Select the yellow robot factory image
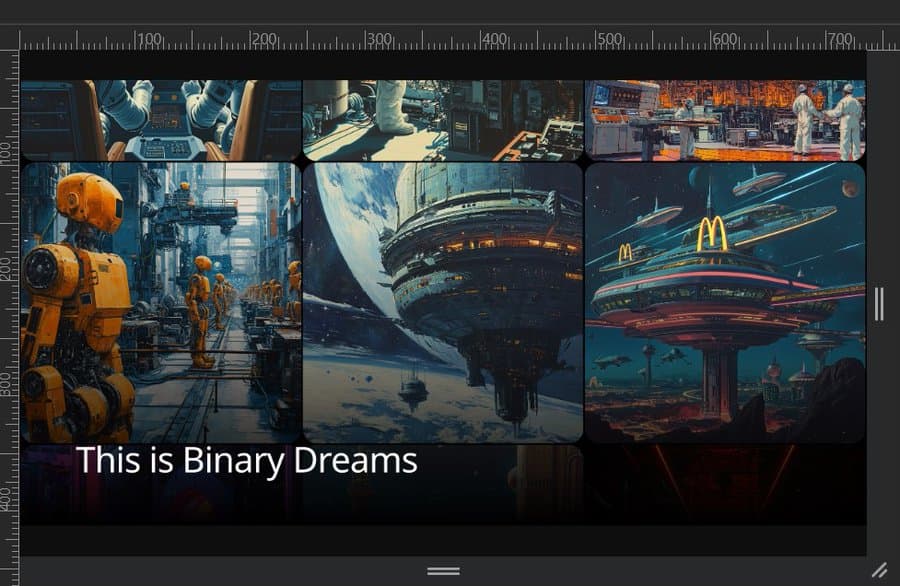The image size is (900, 586). [161, 302]
